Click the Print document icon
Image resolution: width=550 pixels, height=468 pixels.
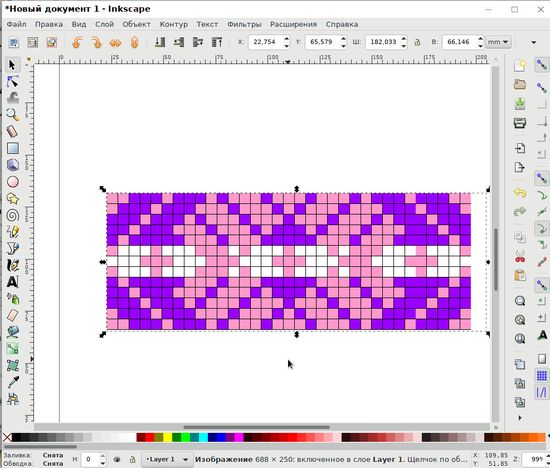pyautogui.click(x=520, y=123)
